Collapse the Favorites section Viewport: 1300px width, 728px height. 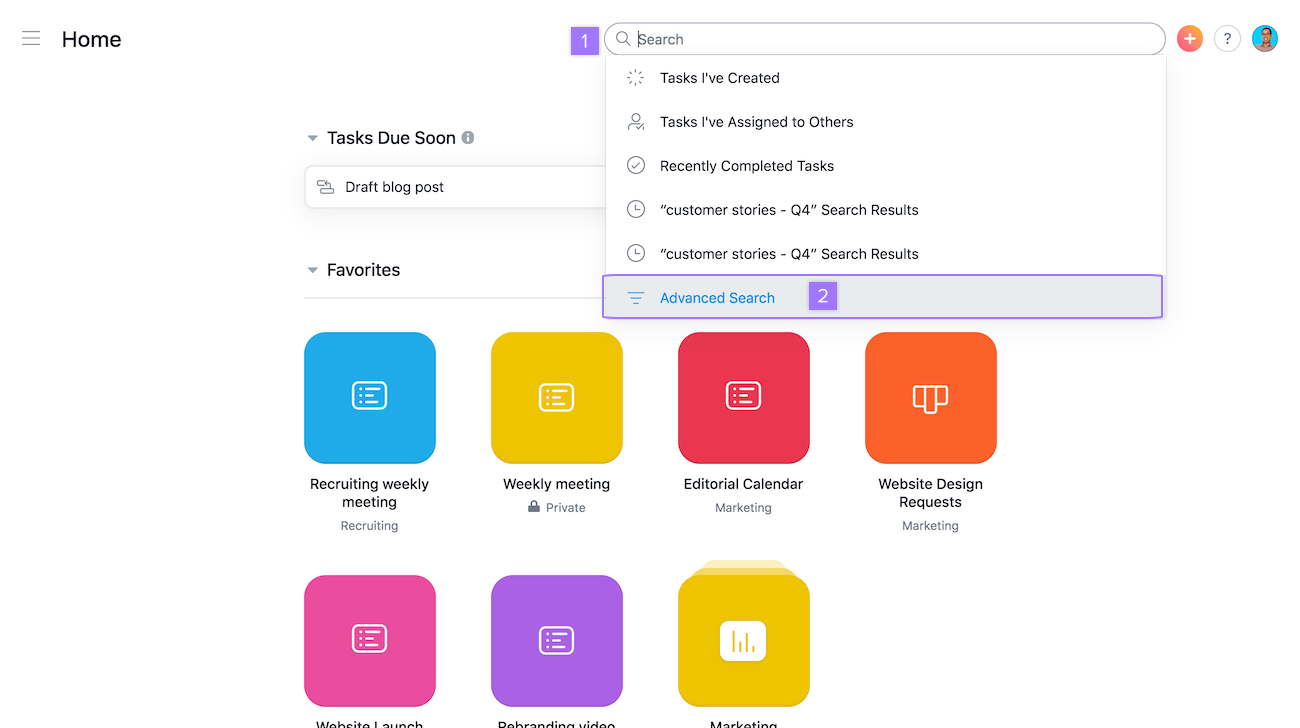(x=313, y=270)
